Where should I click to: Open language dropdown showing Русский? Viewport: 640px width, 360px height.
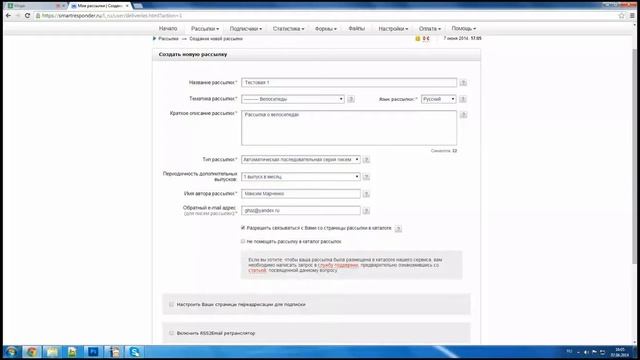pos(438,99)
